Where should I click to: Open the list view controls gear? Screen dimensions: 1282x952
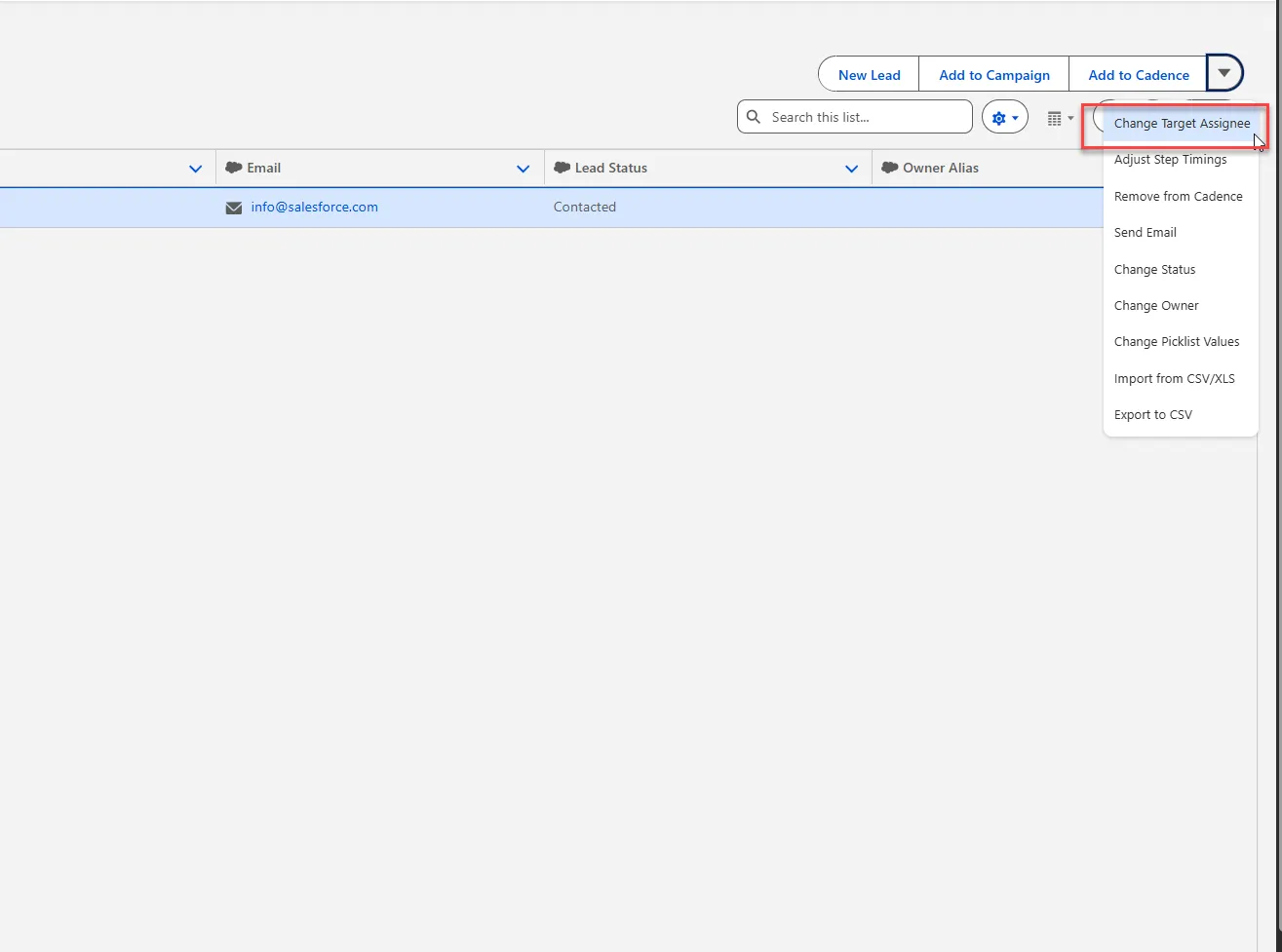pos(1004,118)
